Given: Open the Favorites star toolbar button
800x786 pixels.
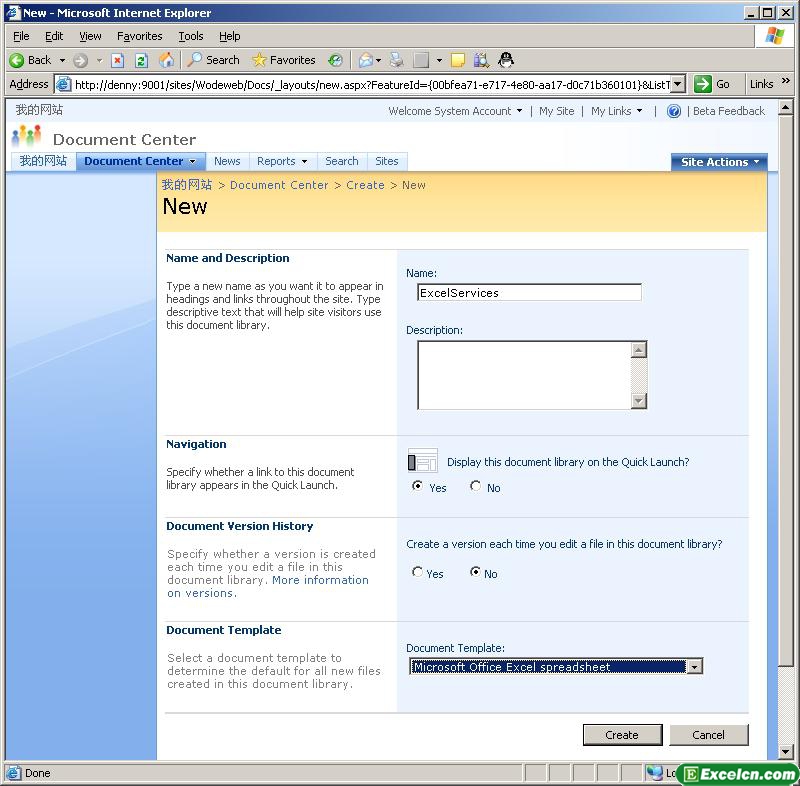Looking at the screenshot, I should click(284, 60).
